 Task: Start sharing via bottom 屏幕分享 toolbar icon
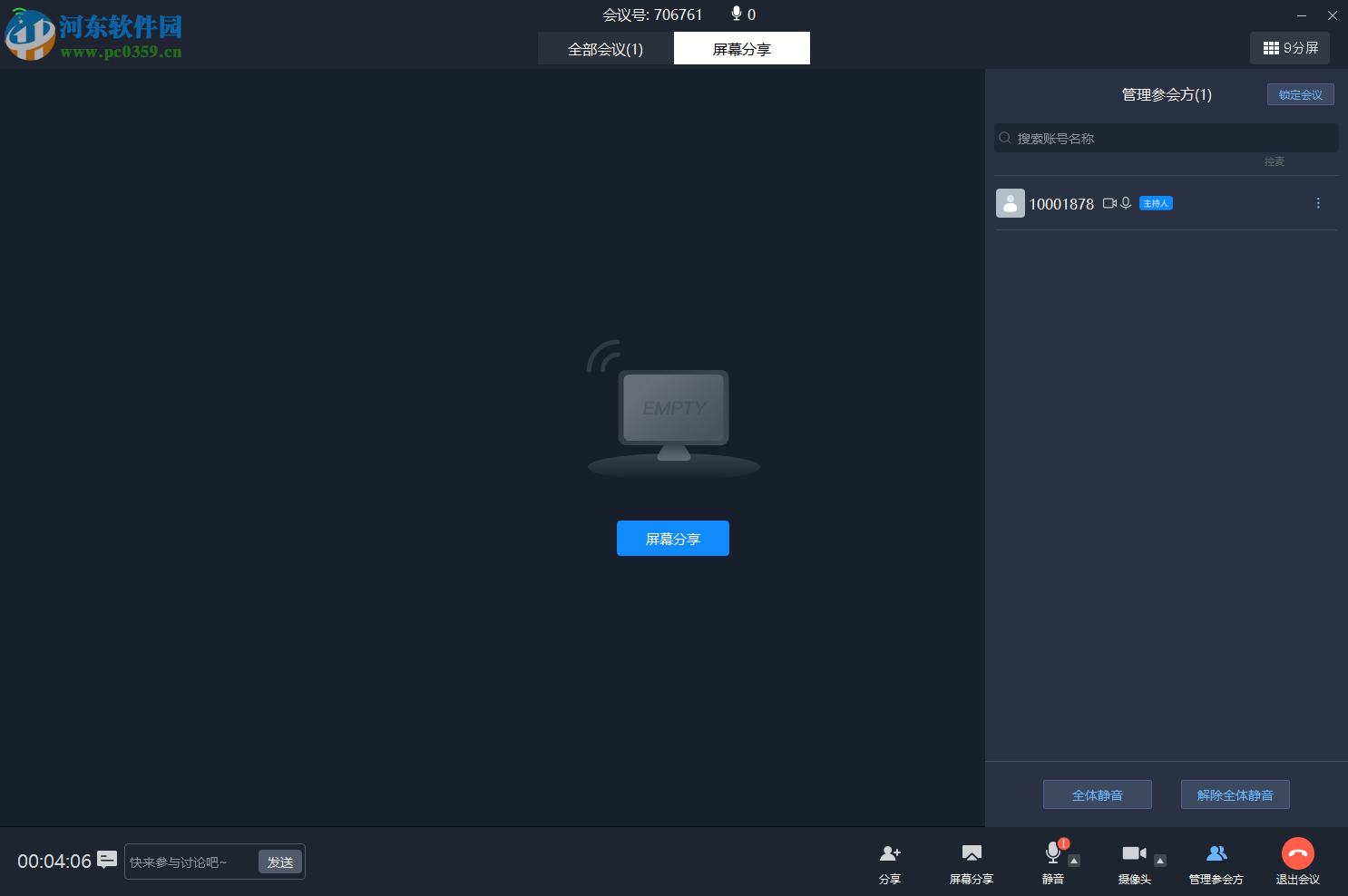pos(972,853)
